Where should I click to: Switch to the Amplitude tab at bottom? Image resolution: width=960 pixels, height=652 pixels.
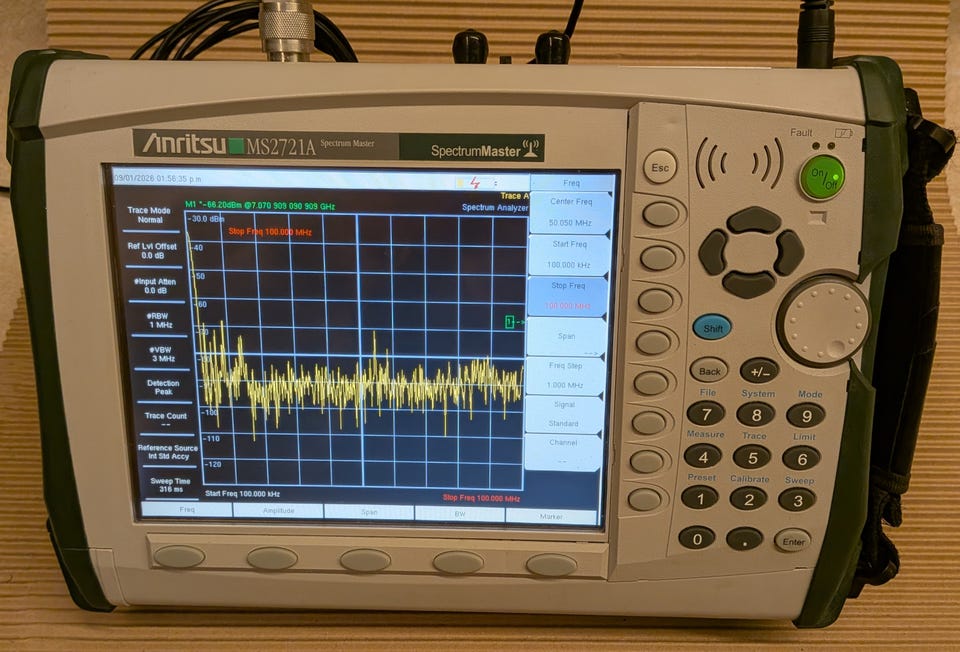click(279, 511)
